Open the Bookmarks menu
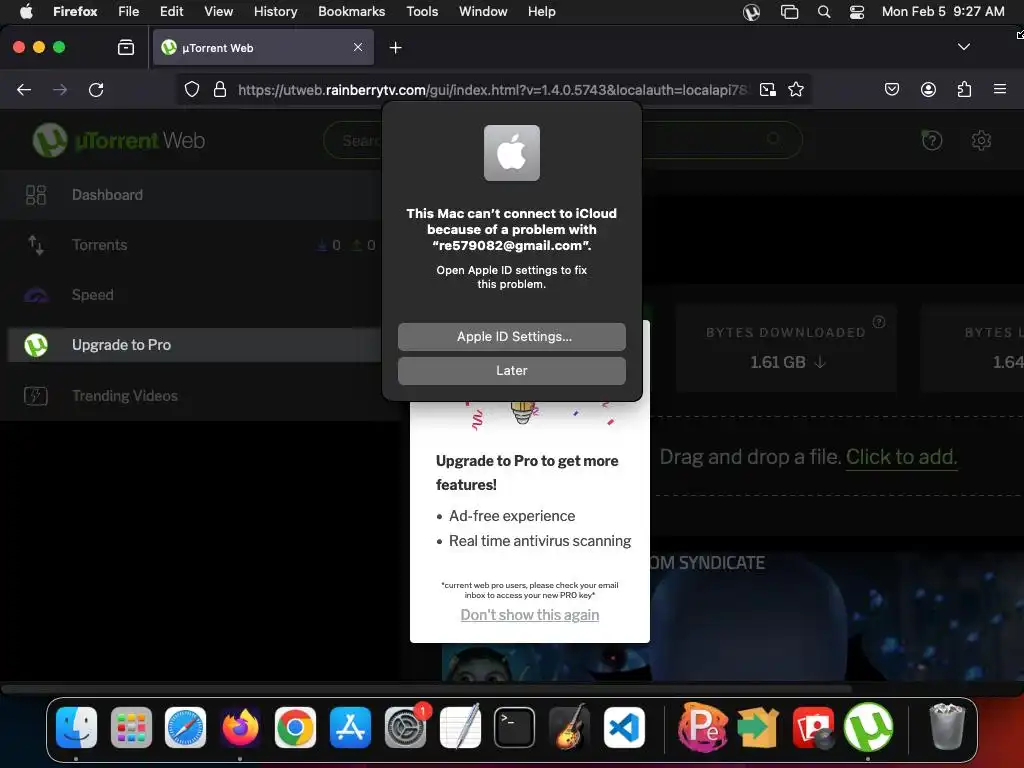 point(351,12)
